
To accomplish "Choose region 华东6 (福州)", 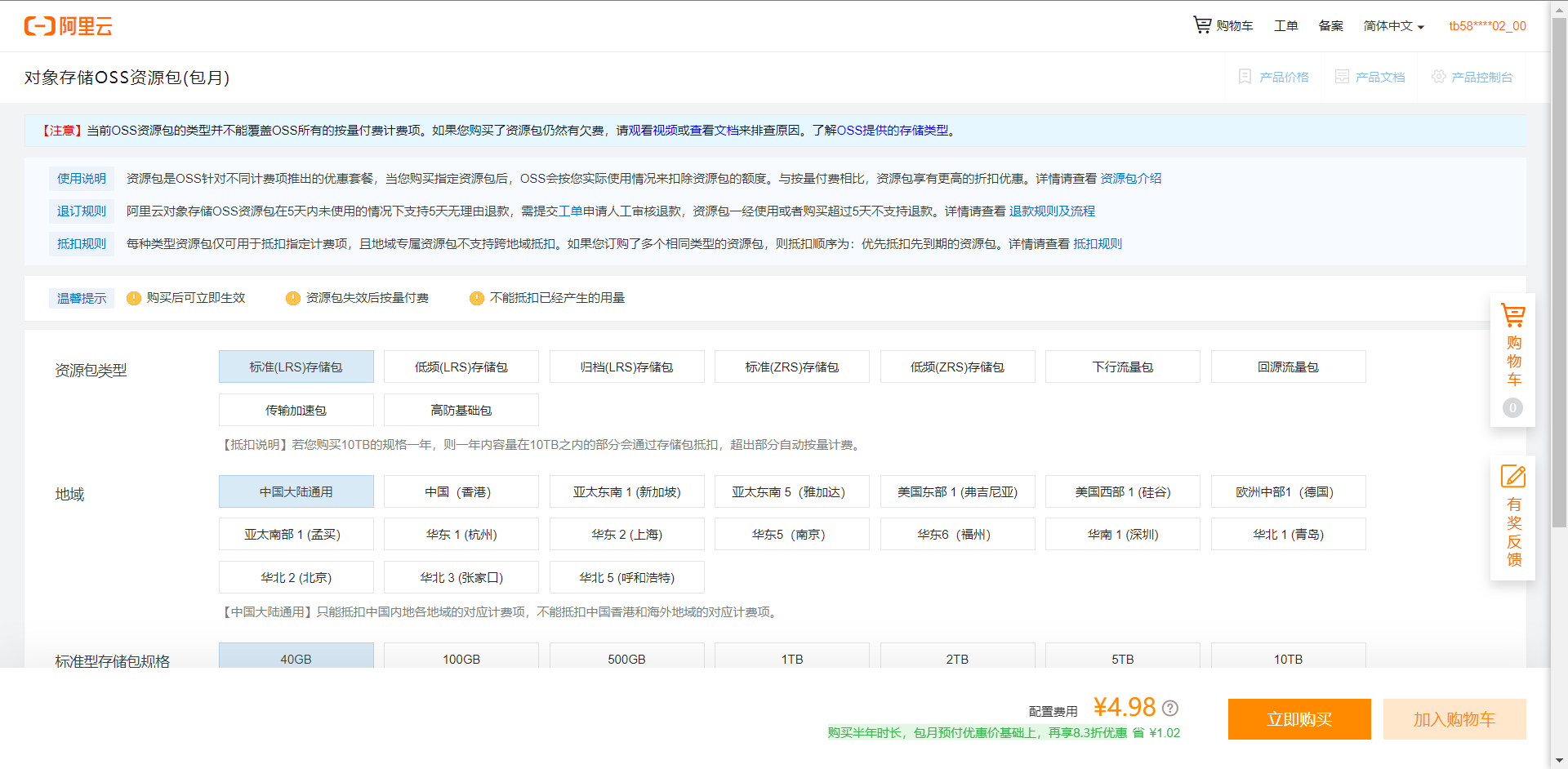I will coord(958,534).
